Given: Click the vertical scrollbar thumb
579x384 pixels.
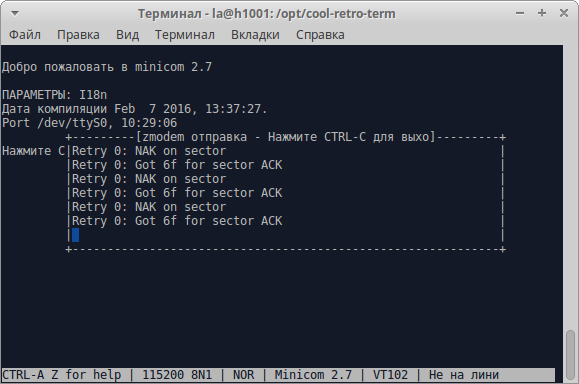Looking at the screenshot, I should [x=571, y=354].
